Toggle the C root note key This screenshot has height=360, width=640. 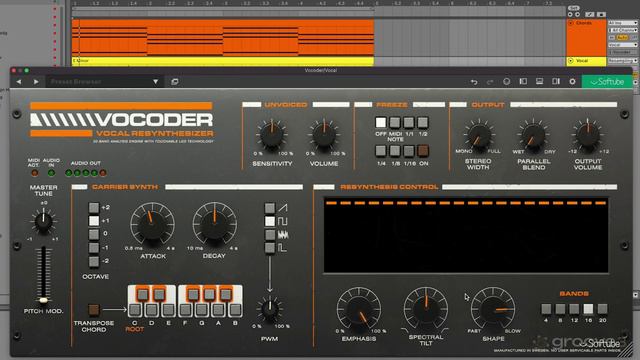pyautogui.click(x=135, y=310)
